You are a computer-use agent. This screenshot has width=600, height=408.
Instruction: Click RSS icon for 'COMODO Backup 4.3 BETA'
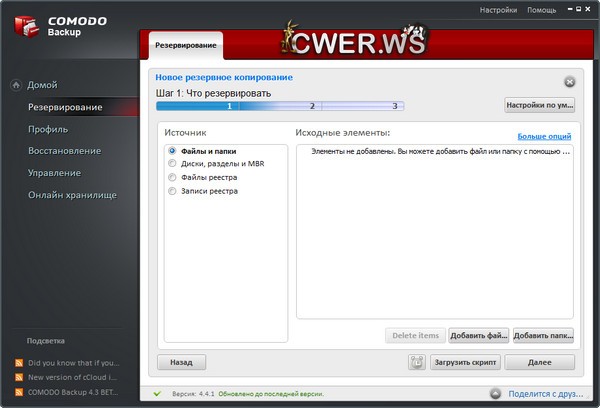point(18,391)
